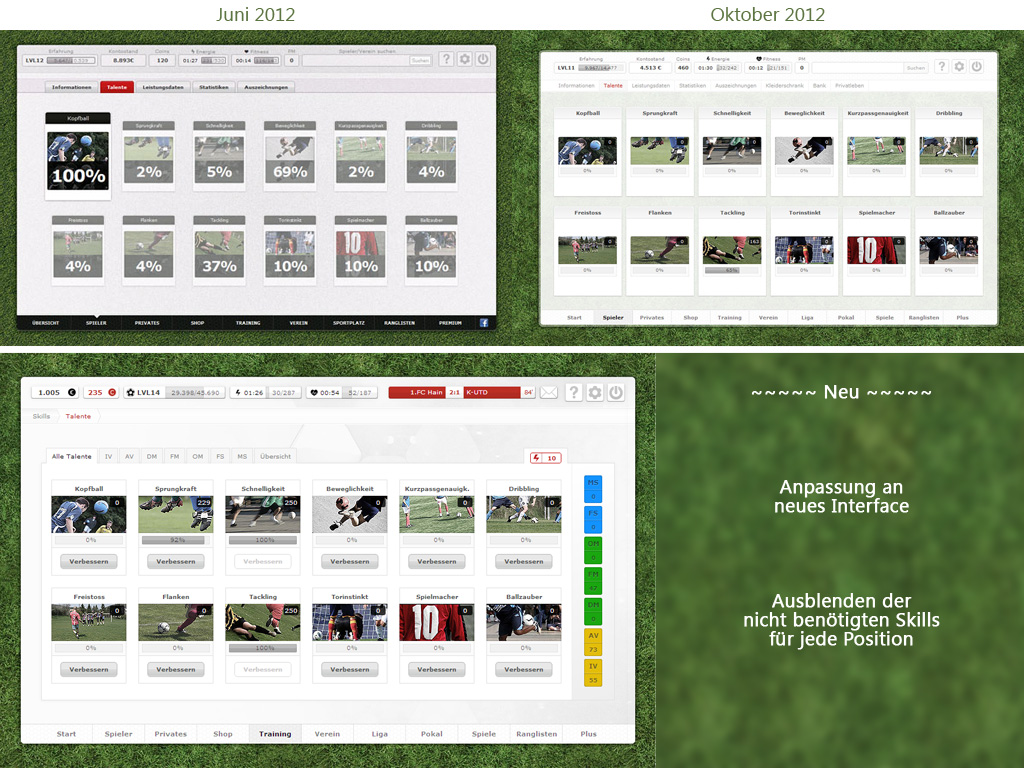Select the Pokal menu in the bottom panel
Image resolution: width=1024 pixels, height=768 pixels.
point(431,734)
